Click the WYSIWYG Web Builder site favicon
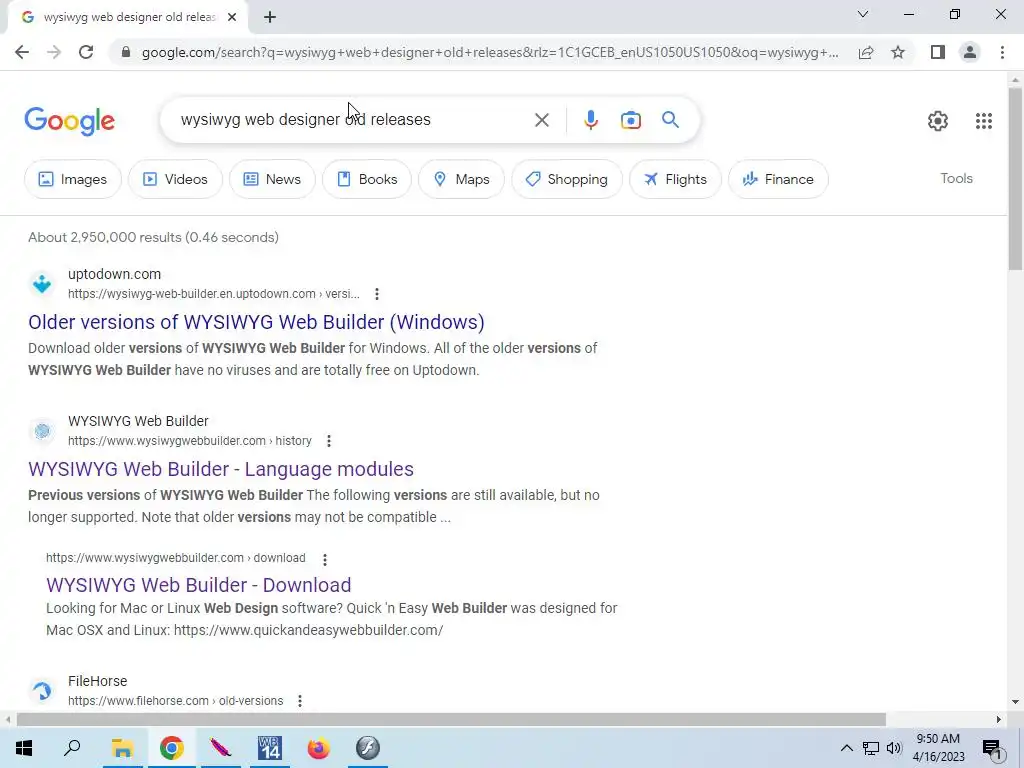This screenshot has width=1024, height=768. 42,431
